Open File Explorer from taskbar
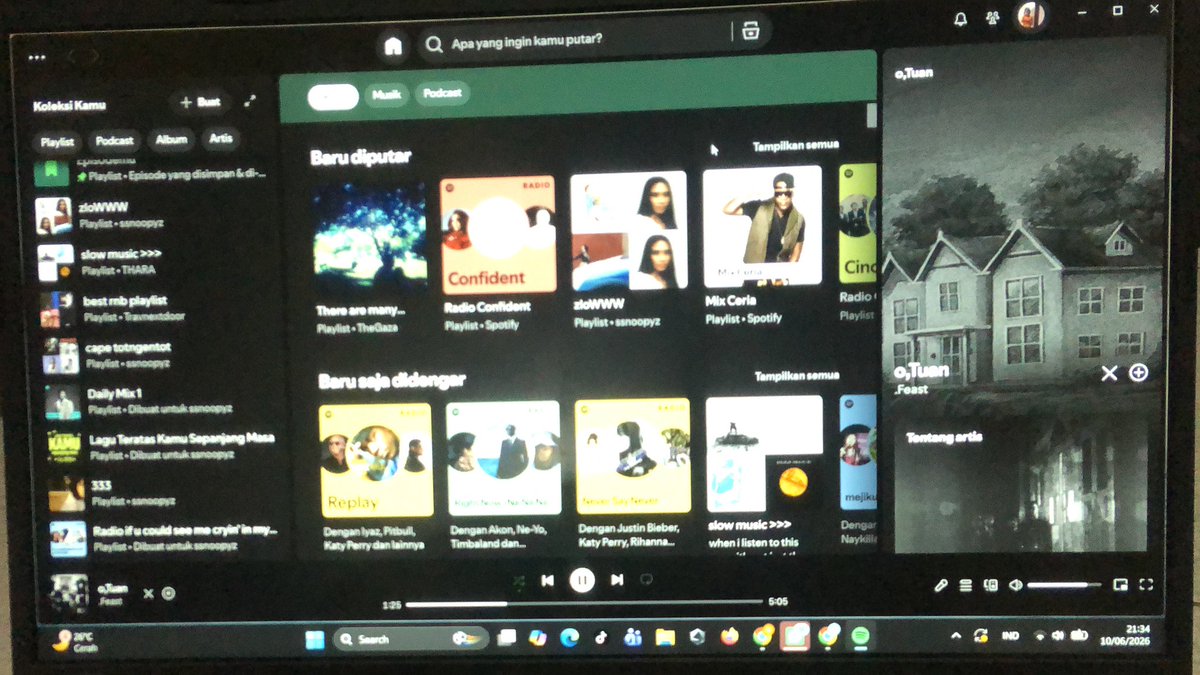This screenshot has width=1200, height=675. [665, 636]
